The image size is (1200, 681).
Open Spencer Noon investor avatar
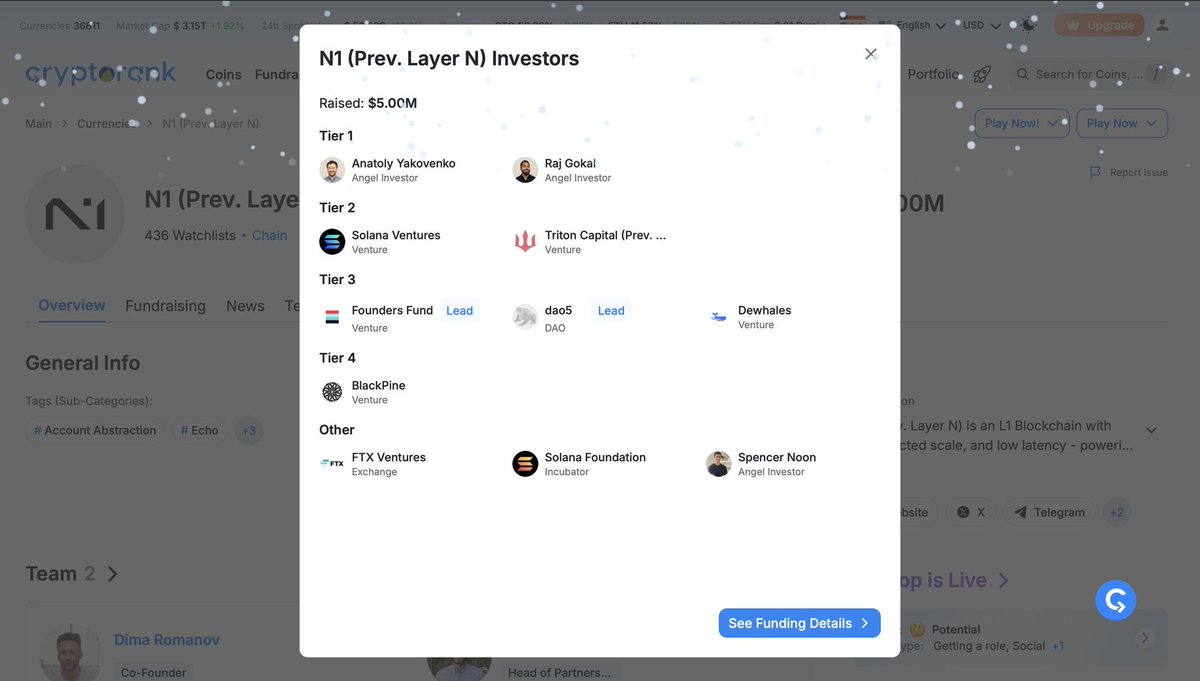[x=718, y=463]
